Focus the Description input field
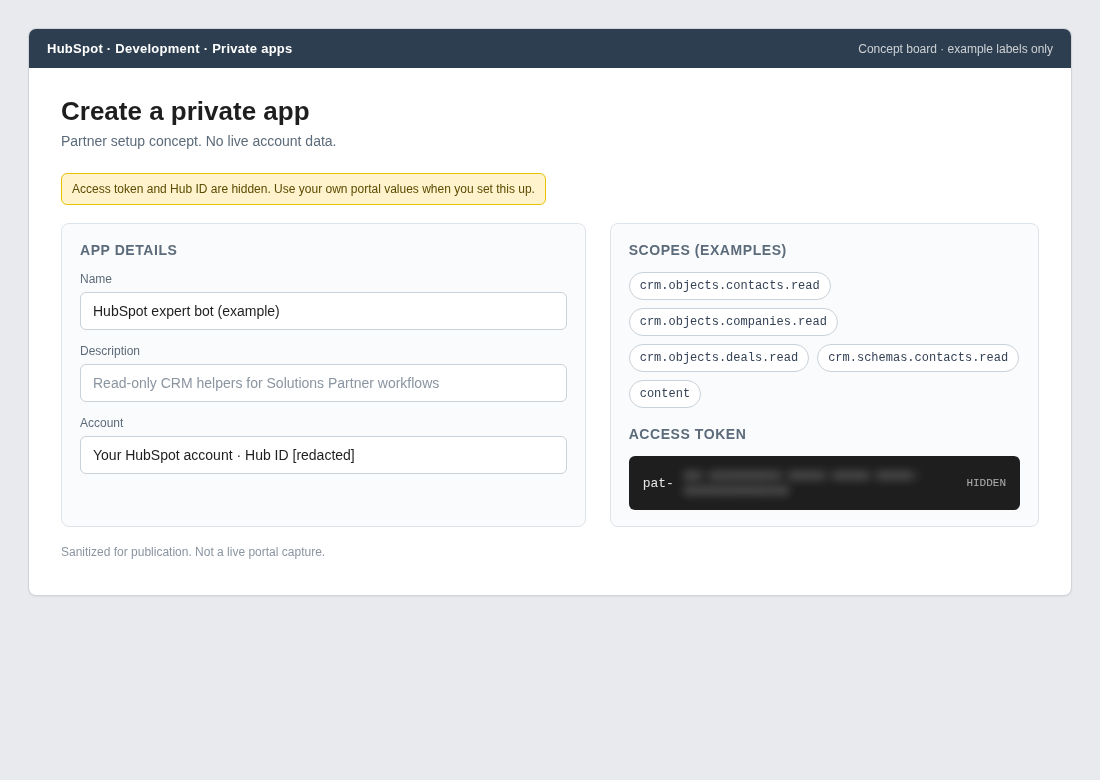The height and width of the screenshot is (780, 1100). (x=323, y=383)
